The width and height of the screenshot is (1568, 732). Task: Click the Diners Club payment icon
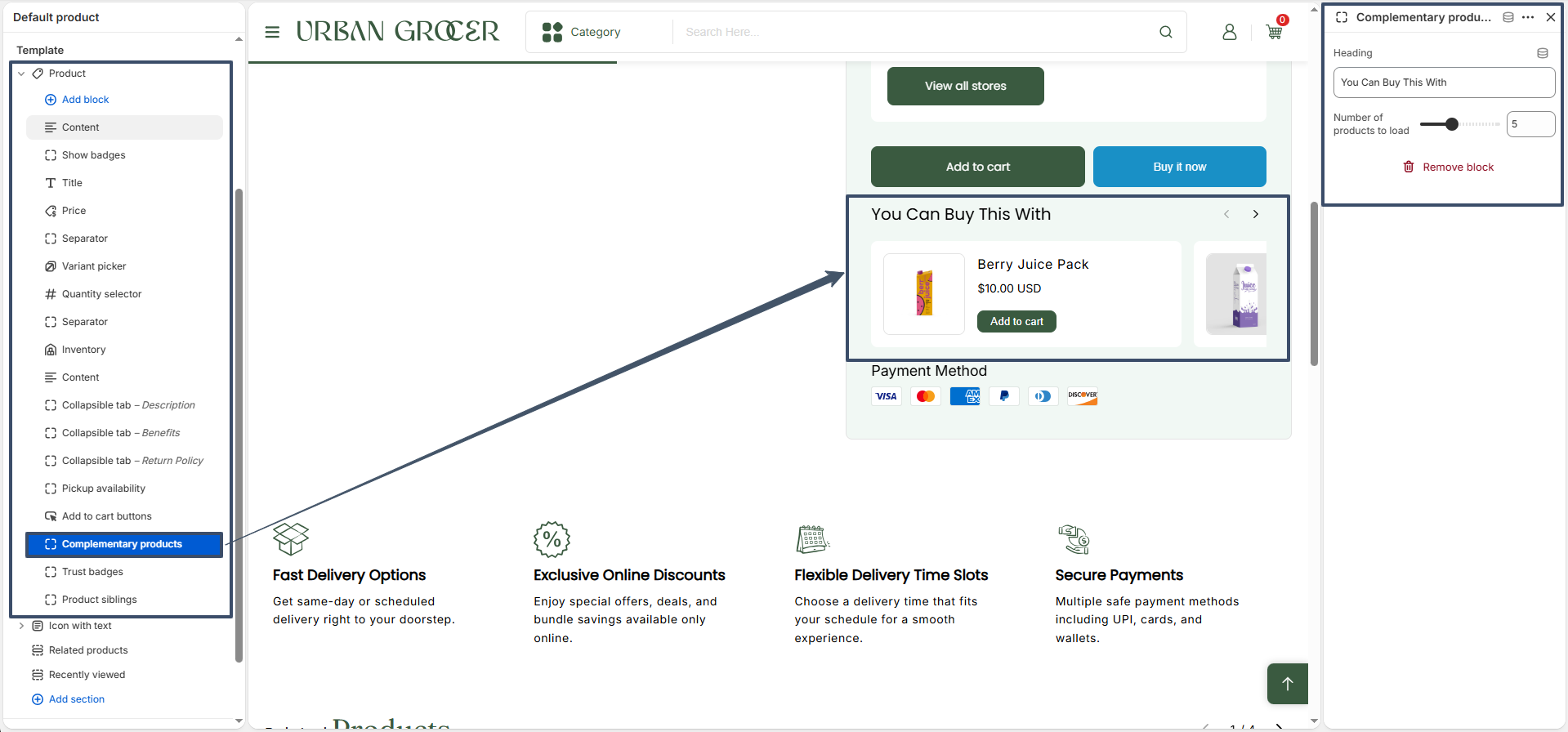[x=1043, y=396]
